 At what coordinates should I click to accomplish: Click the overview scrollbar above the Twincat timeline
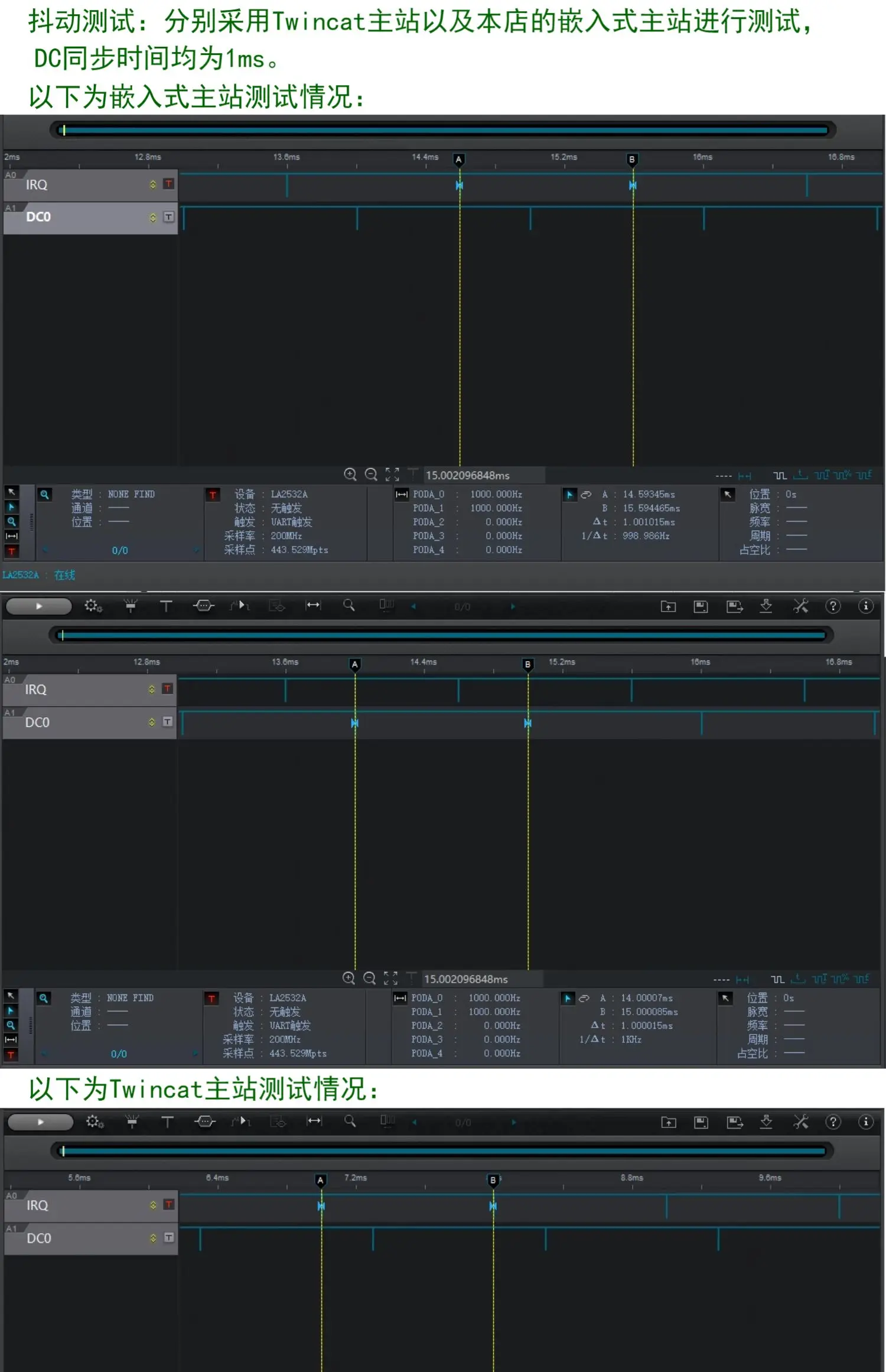(442, 1150)
